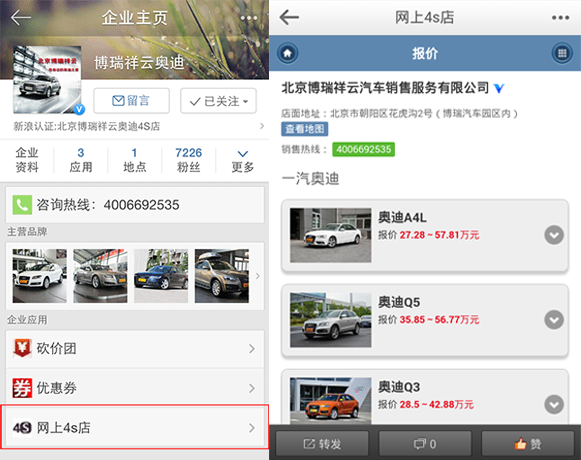Tap the red 砍价团 yuan icon
This screenshot has height=460, width=581.
point(22,348)
